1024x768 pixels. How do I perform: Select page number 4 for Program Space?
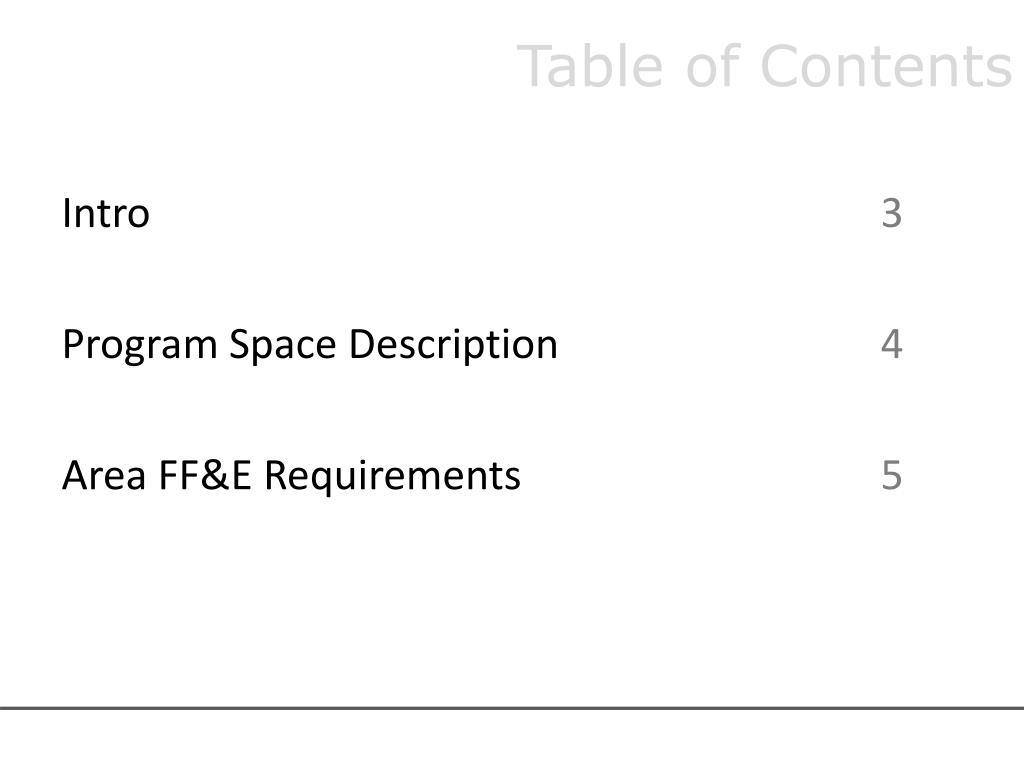pyautogui.click(x=891, y=344)
